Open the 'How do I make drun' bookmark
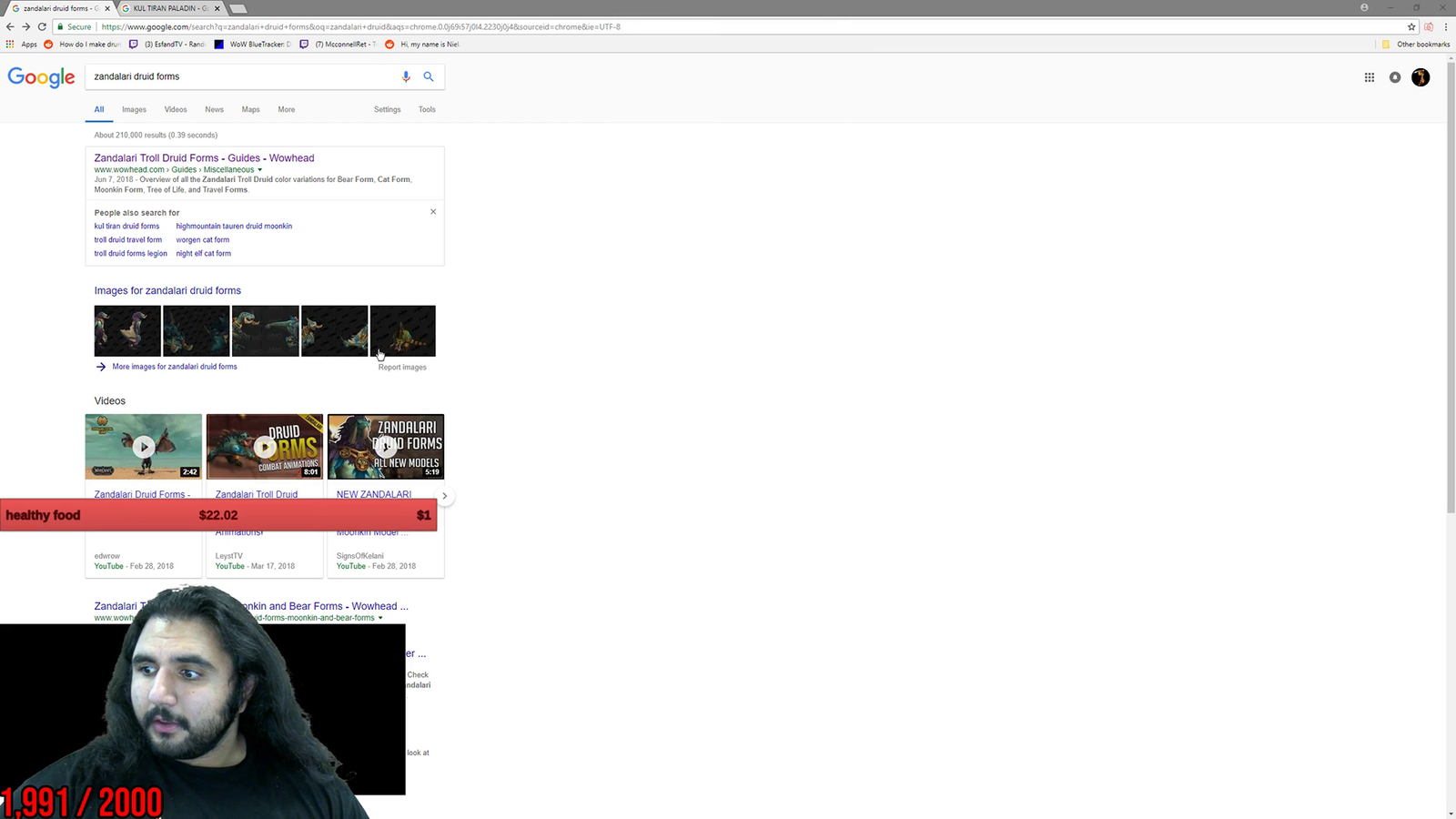 point(82,44)
